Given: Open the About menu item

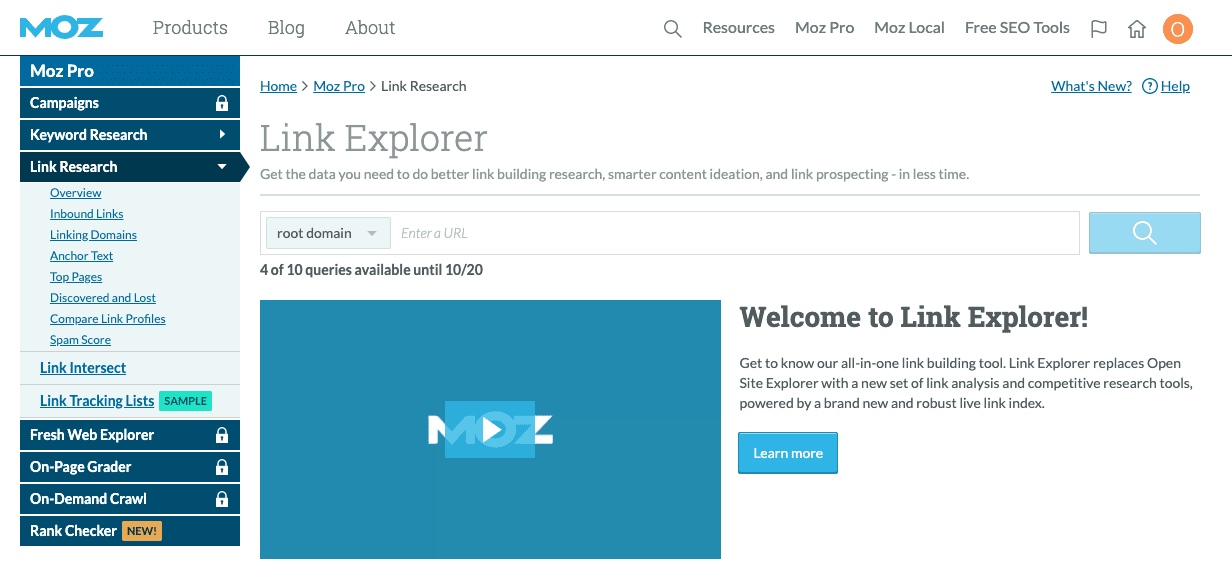Looking at the screenshot, I should pos(370,28).
